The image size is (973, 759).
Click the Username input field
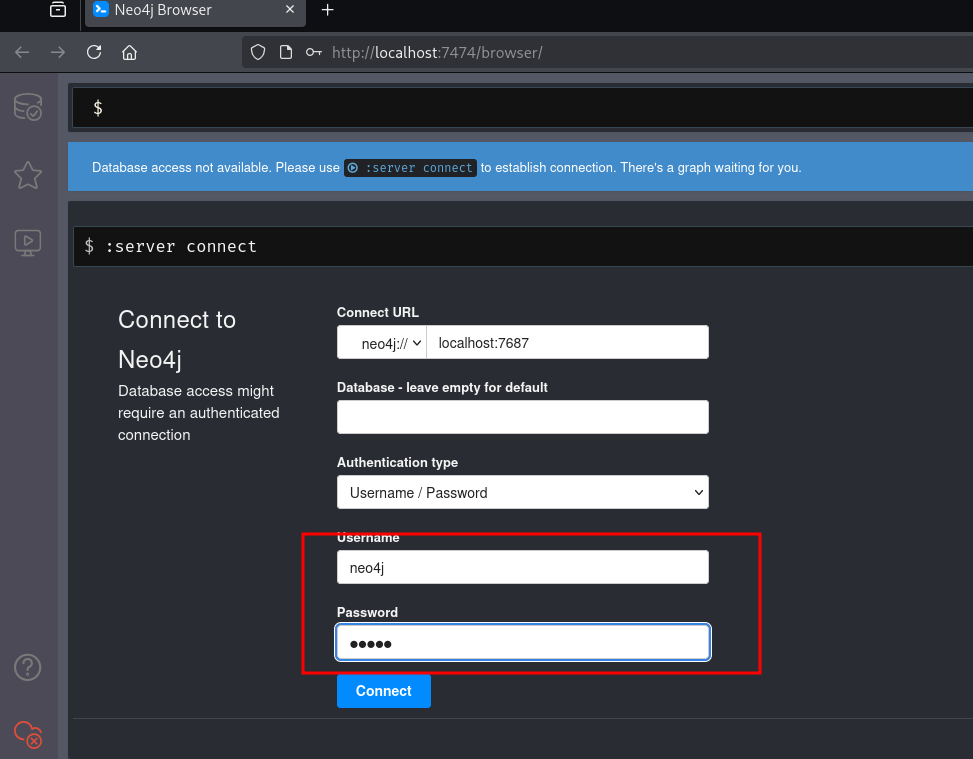[522, 567]
